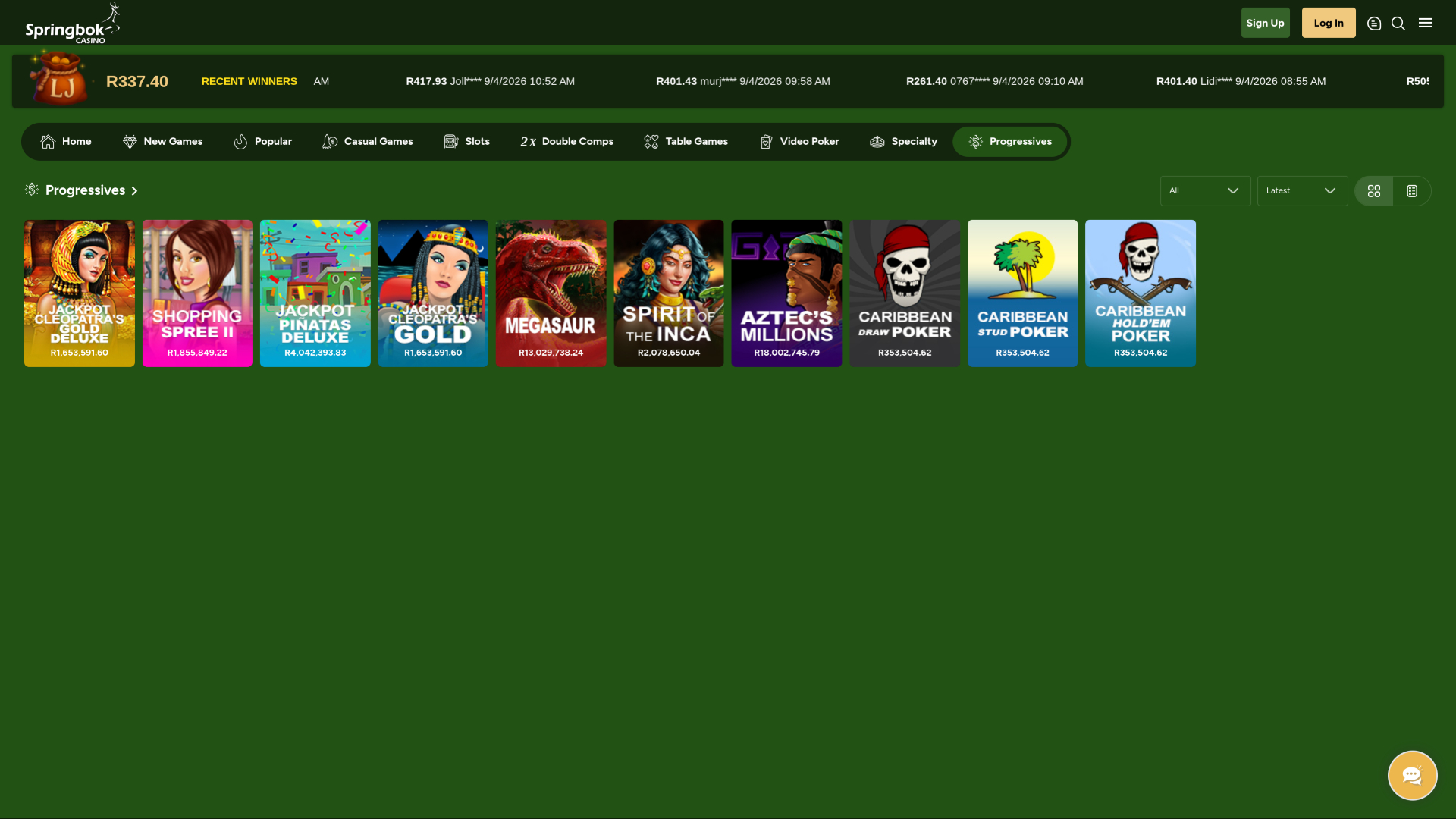Click the Log In button

pyautogui.click(x=1329, y=23)
